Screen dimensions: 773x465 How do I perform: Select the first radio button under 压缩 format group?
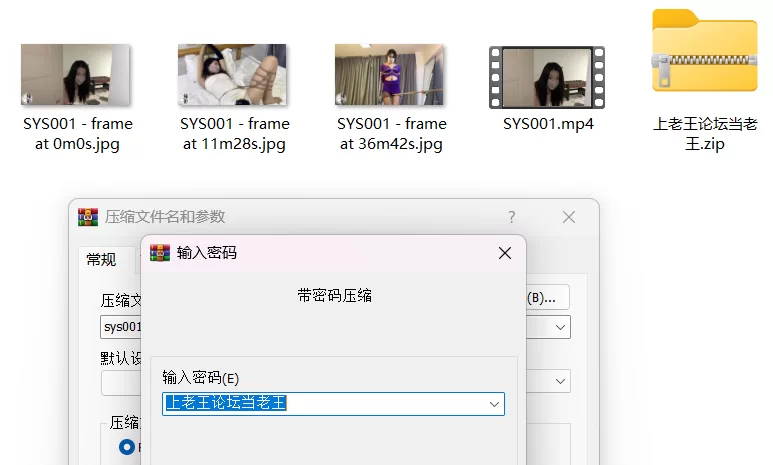(127, 447)
